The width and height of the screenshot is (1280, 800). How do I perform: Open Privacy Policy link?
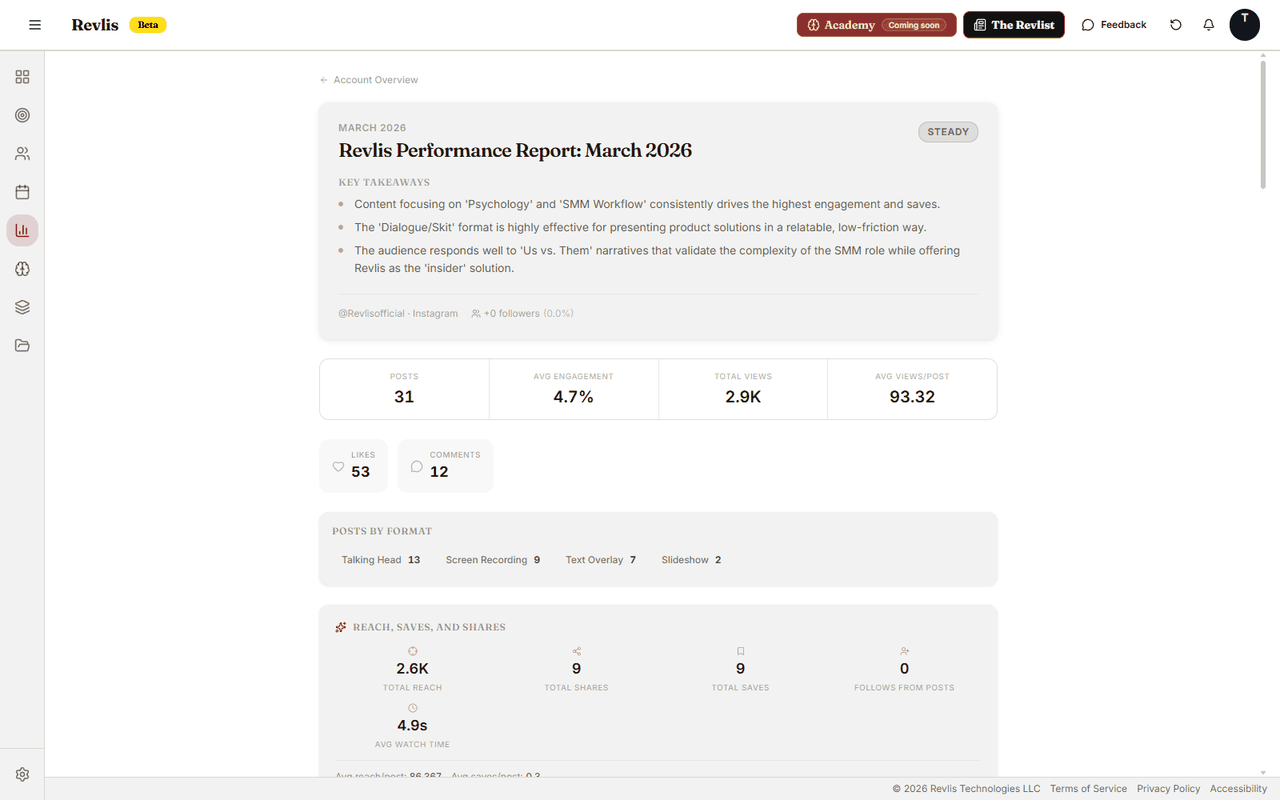pos(1168,789)
